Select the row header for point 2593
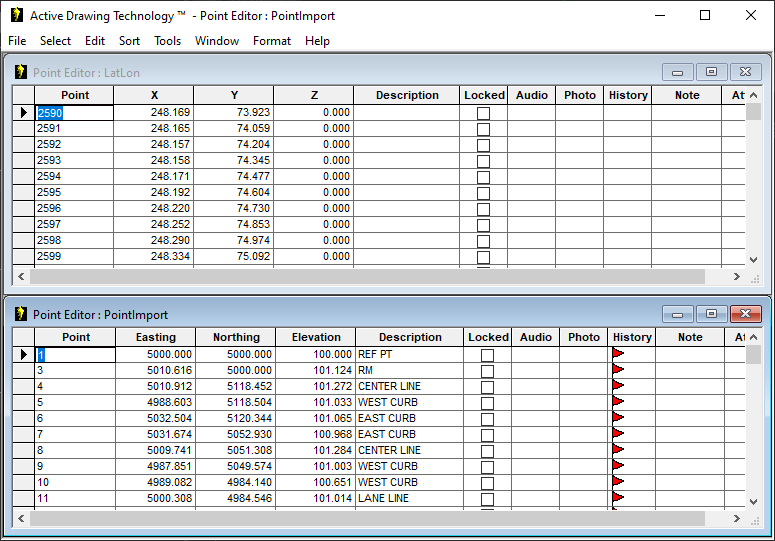The image size is (775, 541). pos(23,161)
